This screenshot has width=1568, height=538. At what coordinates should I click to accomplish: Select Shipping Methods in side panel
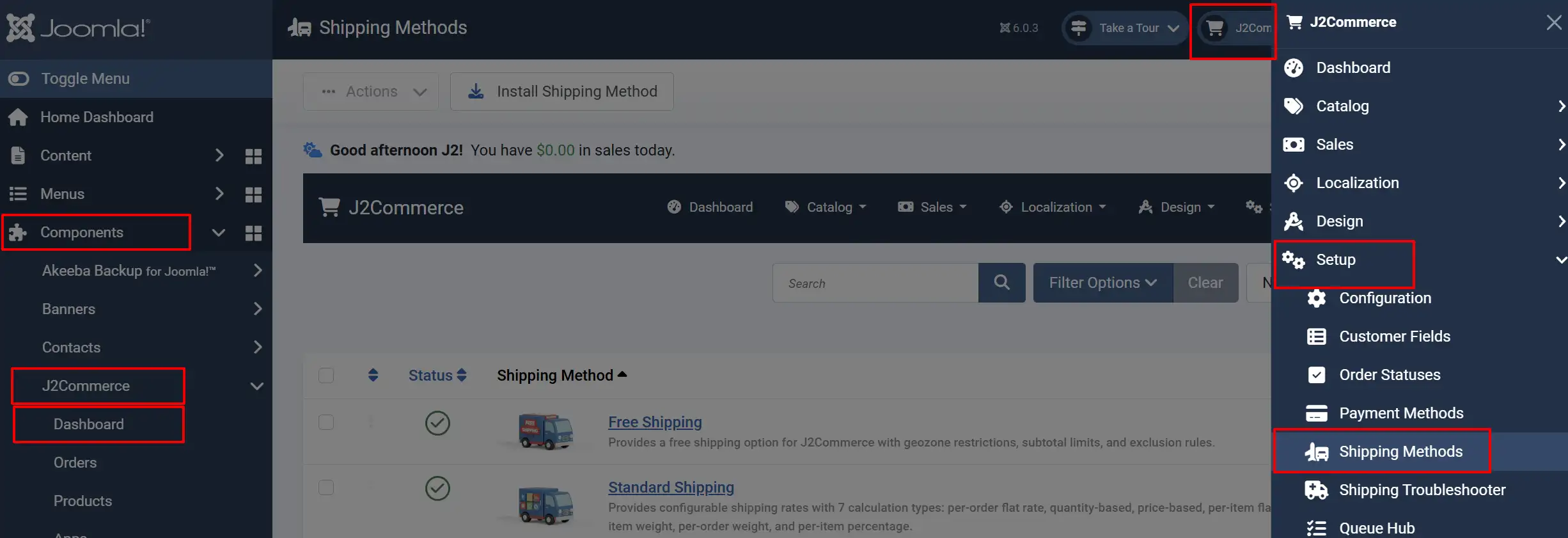click(x=1400, y=452)
